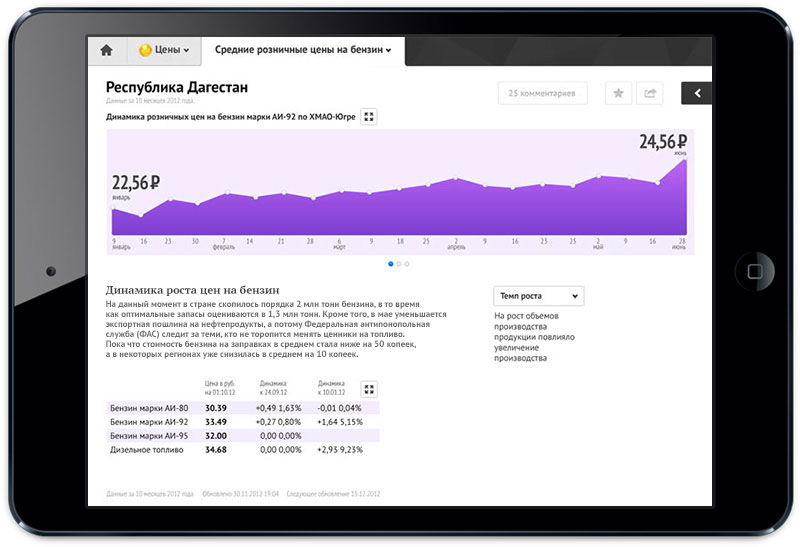Open the Темп роста dropdown
Viewport: 800px width, 547px height.
click(538, 296)
